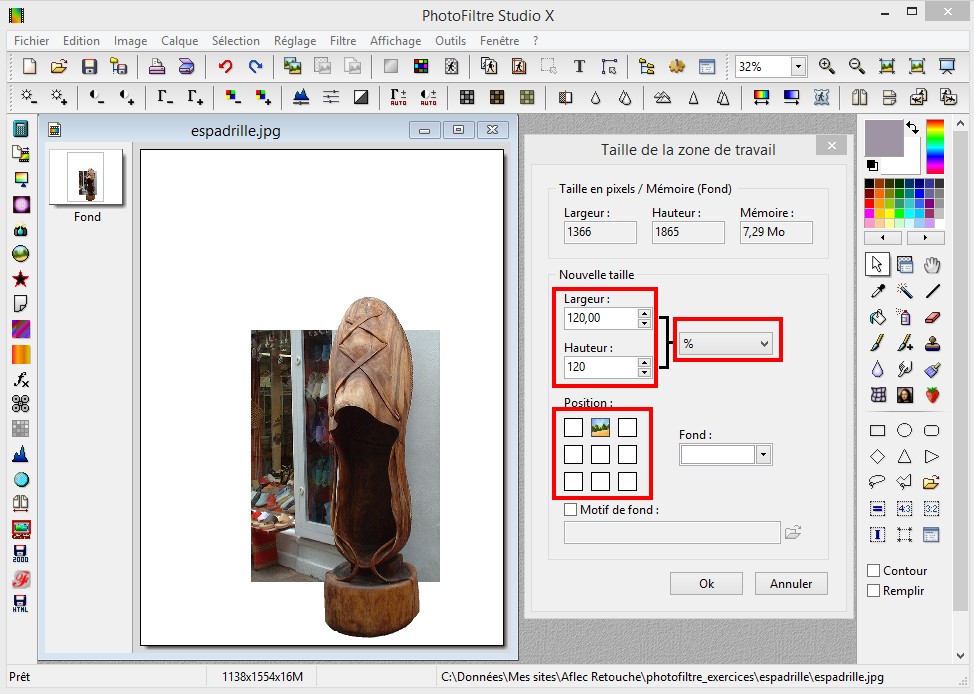Click the red star icon in left sidebar

pyautogui.click(x=20, y=278)
